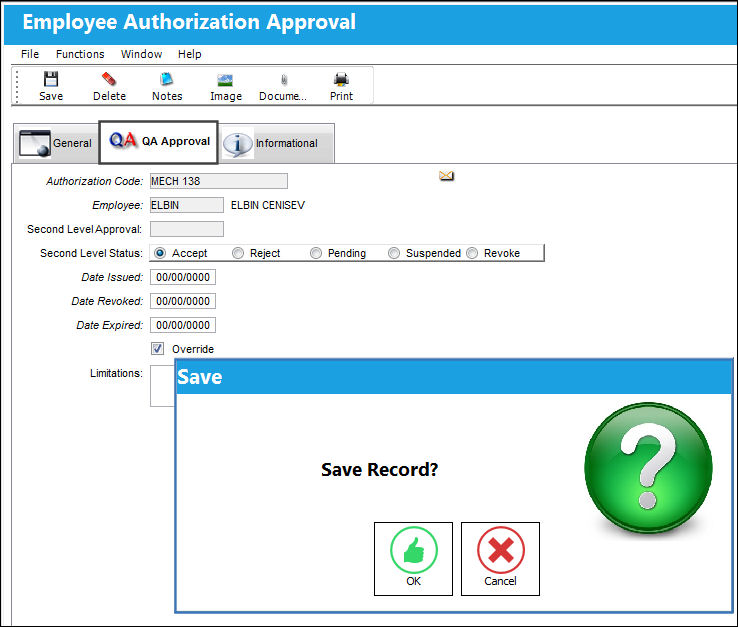Open the Documents paperclip toolbar item

283,86
